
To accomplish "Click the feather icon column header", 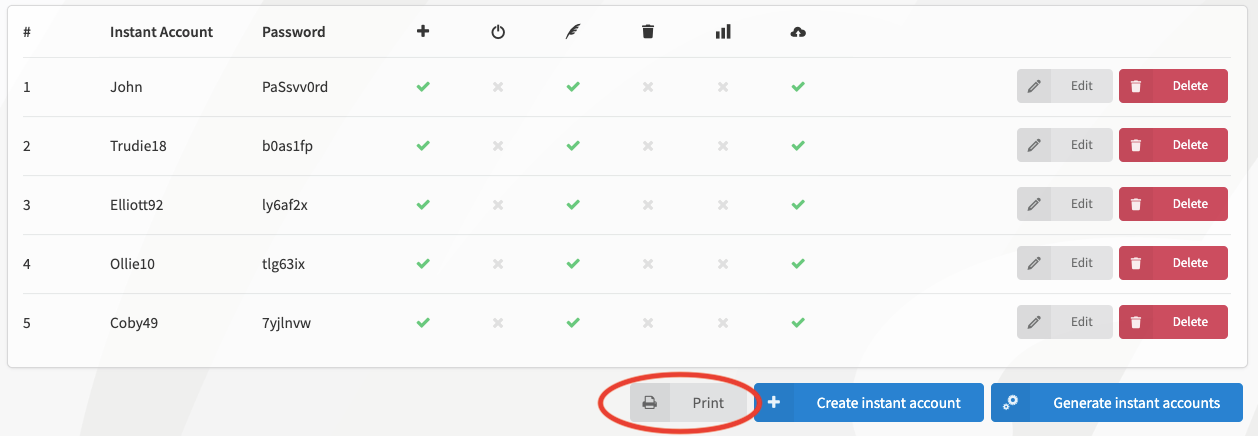I will pos(573,32).
